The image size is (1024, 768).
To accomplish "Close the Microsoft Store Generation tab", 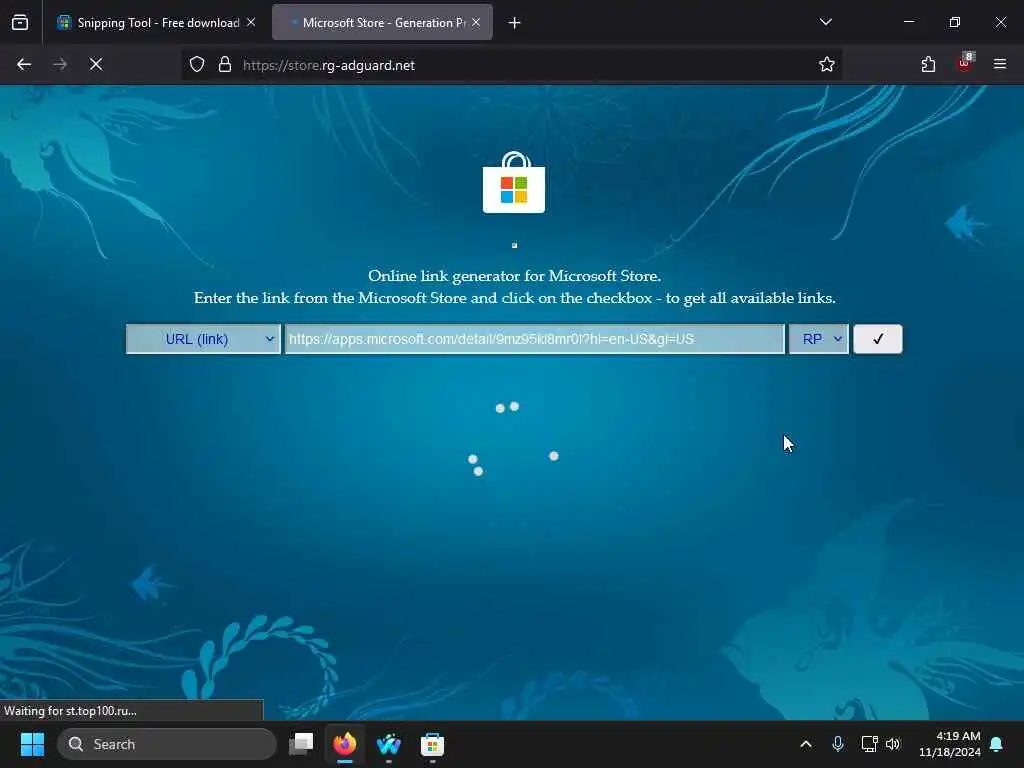I will (476, 22).
